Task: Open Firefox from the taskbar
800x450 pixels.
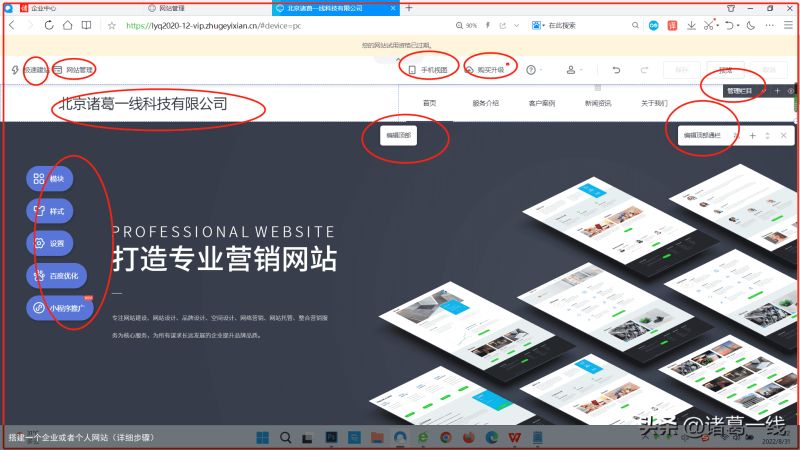Action: 469,437
